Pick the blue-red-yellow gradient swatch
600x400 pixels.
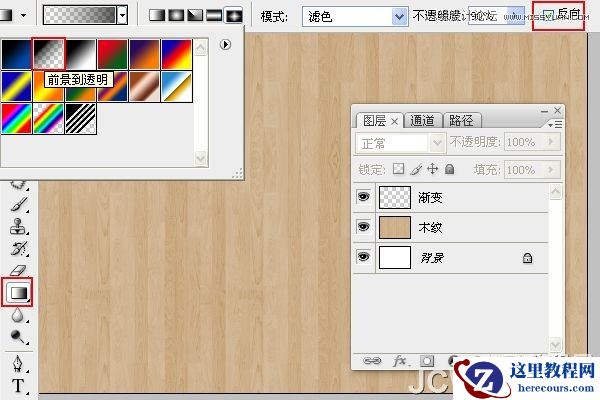coord(177,54)
